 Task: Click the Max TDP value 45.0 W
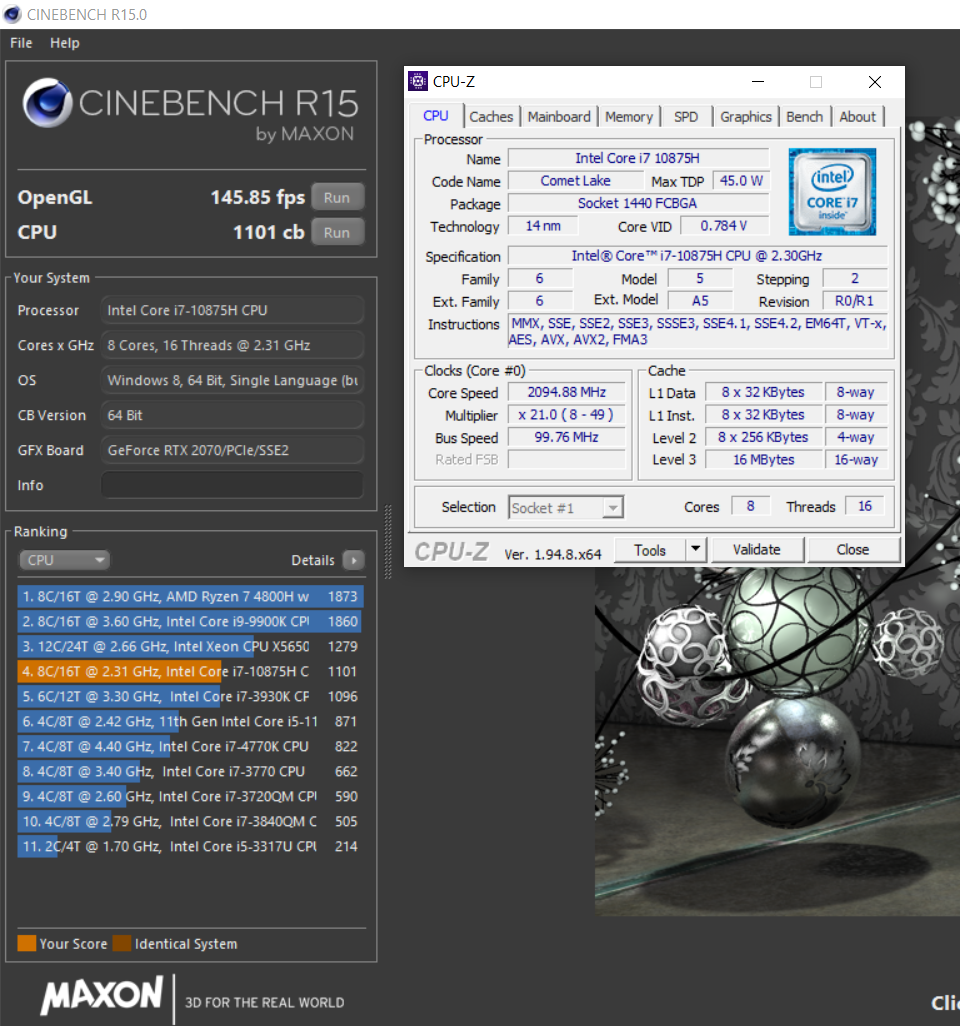(x=741, y=181)
